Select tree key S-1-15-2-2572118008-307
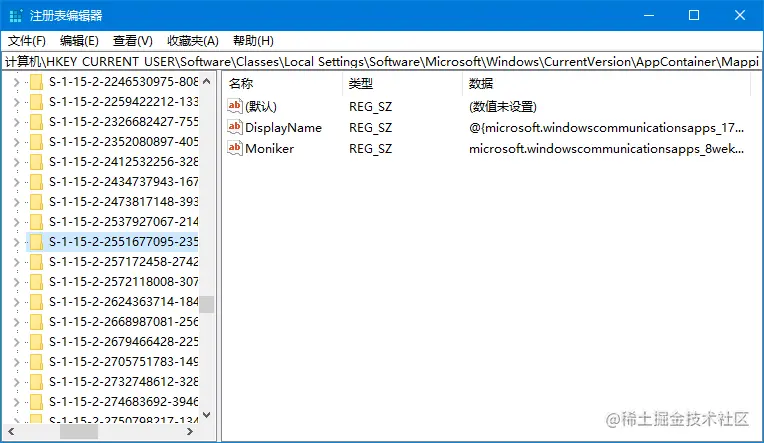Viewport: 764px width, 443px height. 123,282
